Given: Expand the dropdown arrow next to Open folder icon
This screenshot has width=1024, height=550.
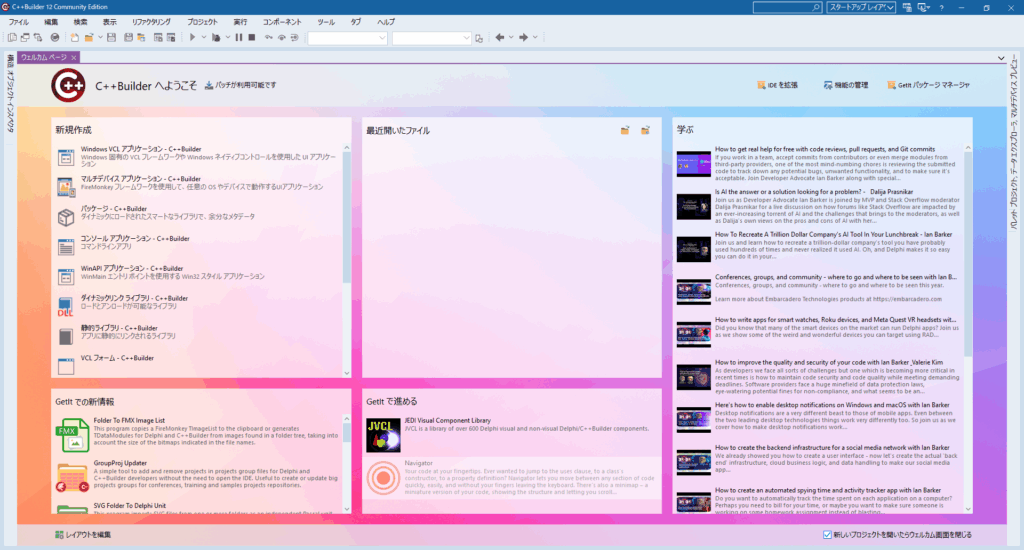Looking at the screenshot, I should [100, 37].
